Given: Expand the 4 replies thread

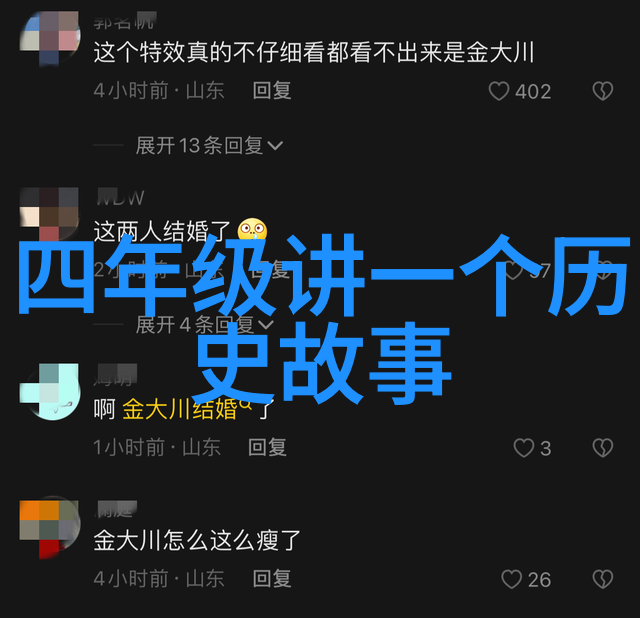Looking at the screenshot, I should click(204, 325).
